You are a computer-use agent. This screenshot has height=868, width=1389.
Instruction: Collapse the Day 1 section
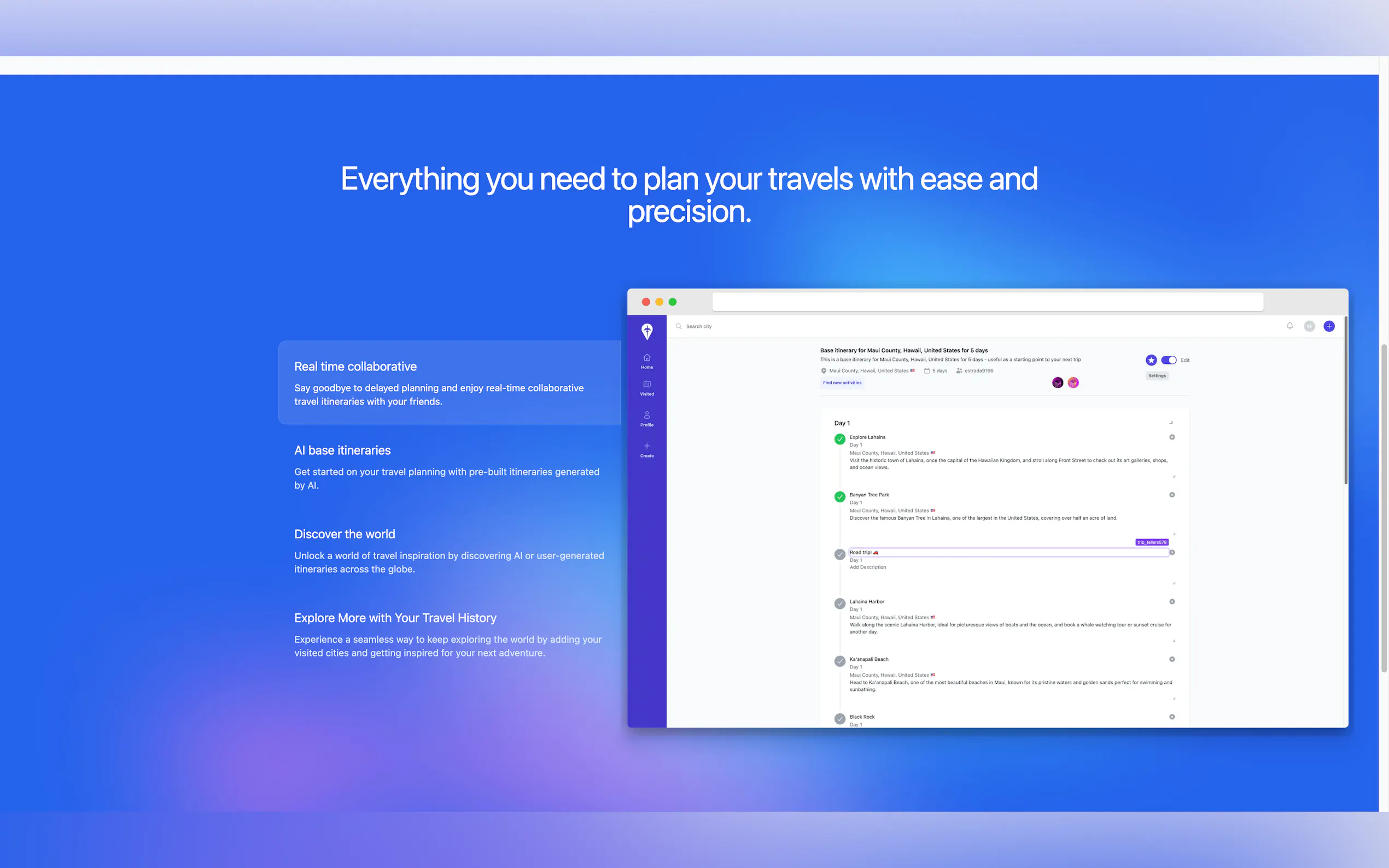[x=1171, y=423]
